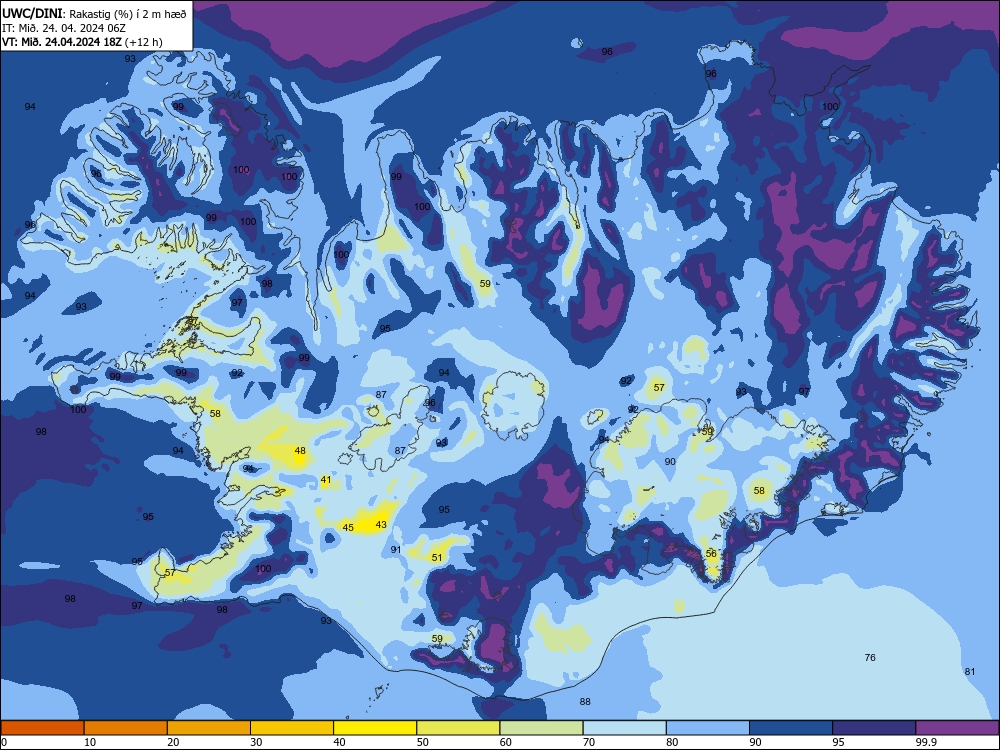Click the 30–40 golden legend swatch
Screen dimensions: 1000x750
[292, 728]
